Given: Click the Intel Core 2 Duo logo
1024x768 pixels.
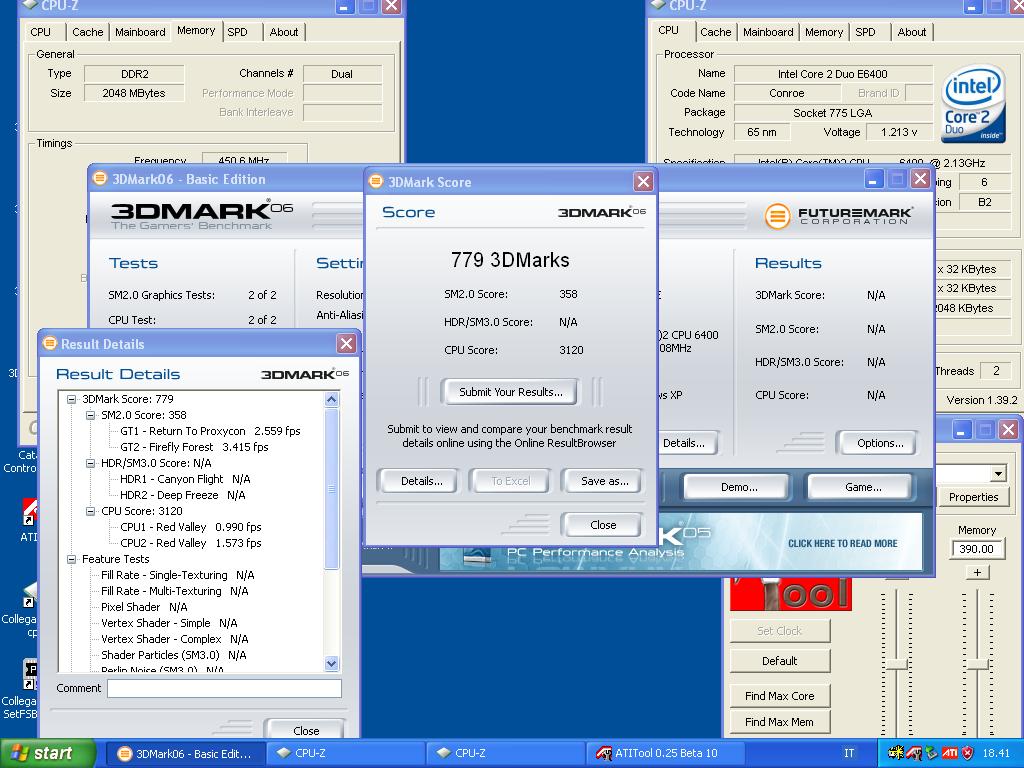Looking at the screenshot, I should coord(972,104).
